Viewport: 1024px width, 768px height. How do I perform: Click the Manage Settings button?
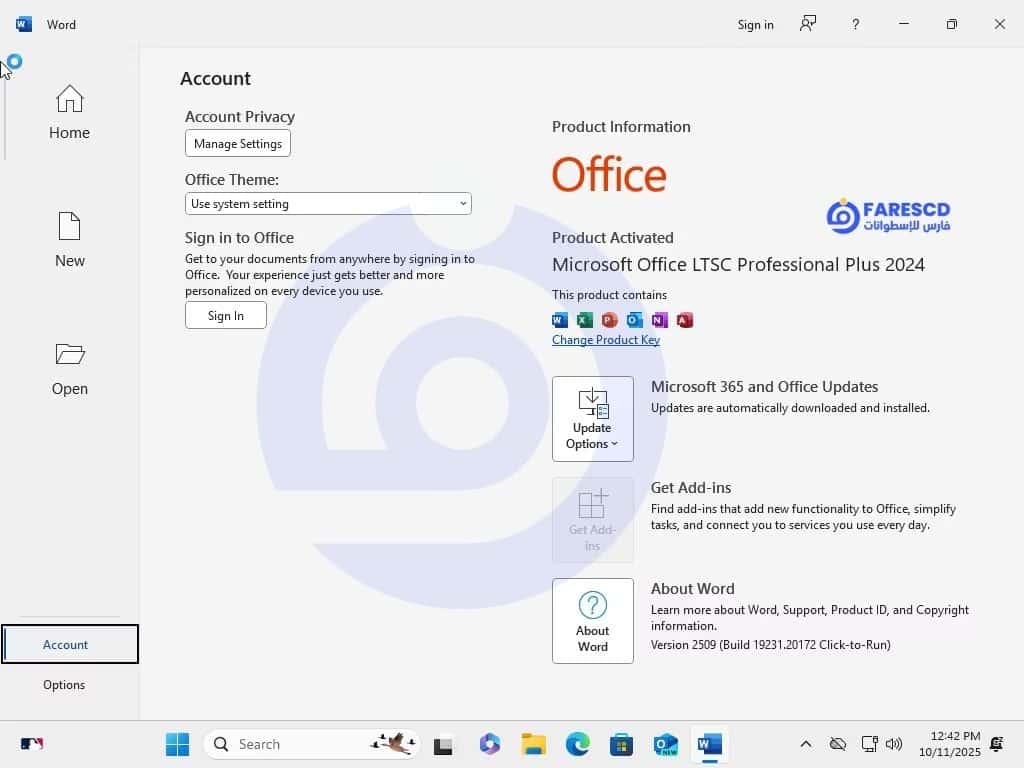click(238, 144)
